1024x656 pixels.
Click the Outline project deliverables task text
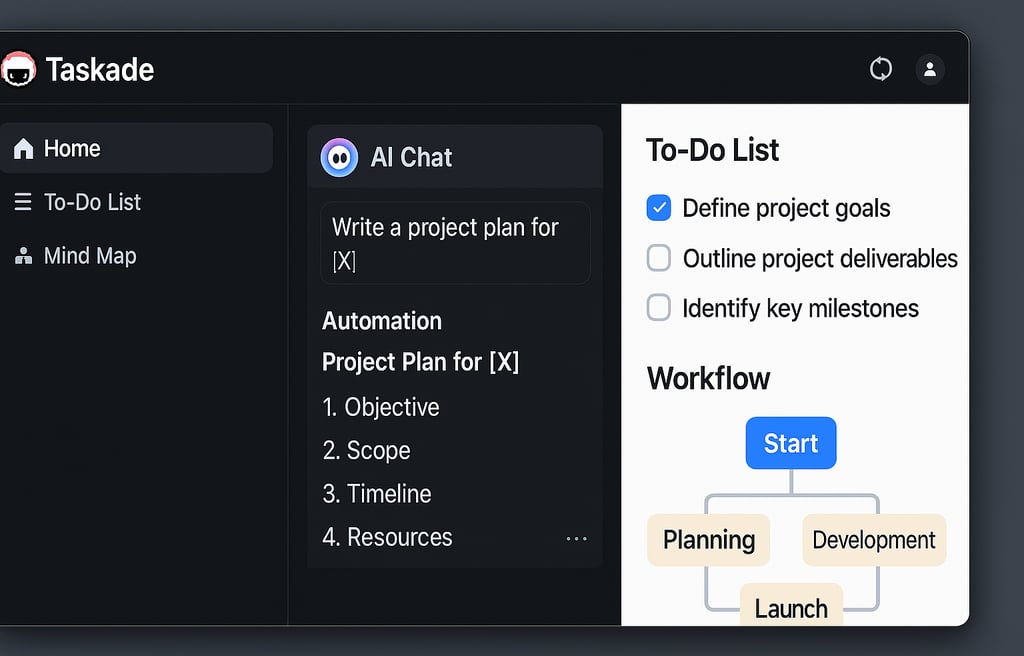(x=820, y=259)
